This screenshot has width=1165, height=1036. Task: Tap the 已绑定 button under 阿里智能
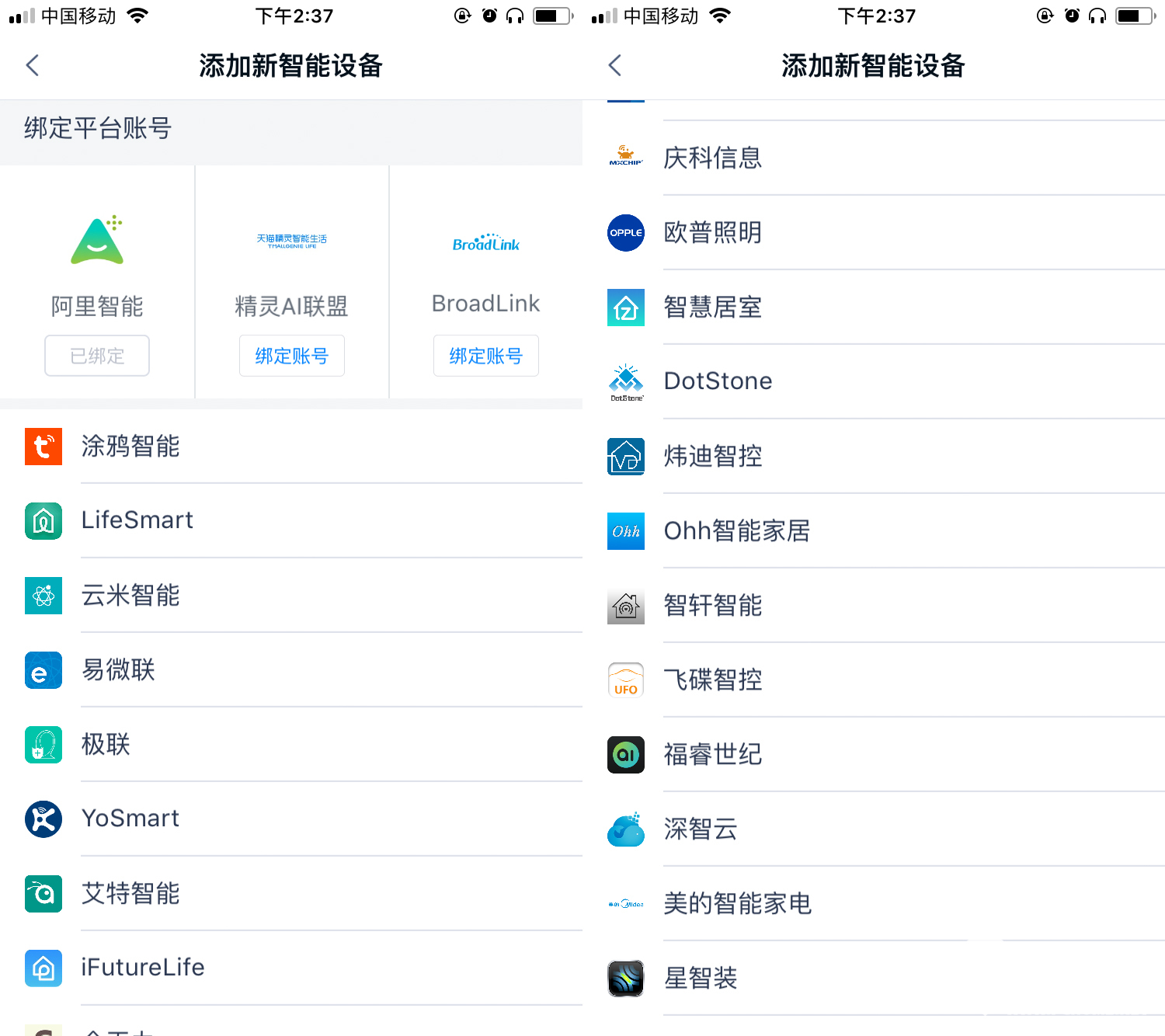coord(97,356)
